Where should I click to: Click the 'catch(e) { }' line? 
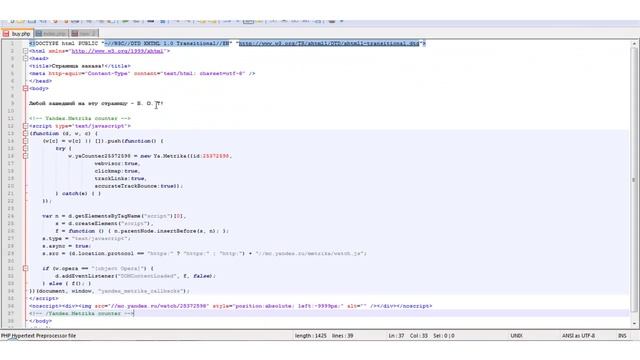point(78,193)
